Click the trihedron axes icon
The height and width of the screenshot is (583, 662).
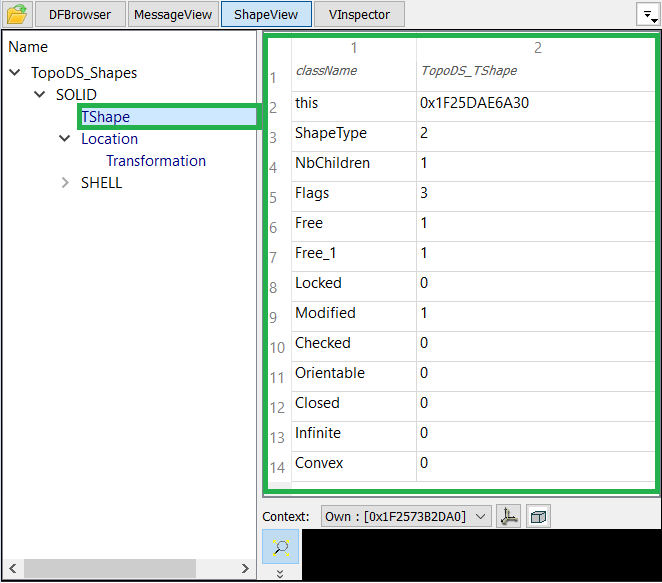coord(508,516)
